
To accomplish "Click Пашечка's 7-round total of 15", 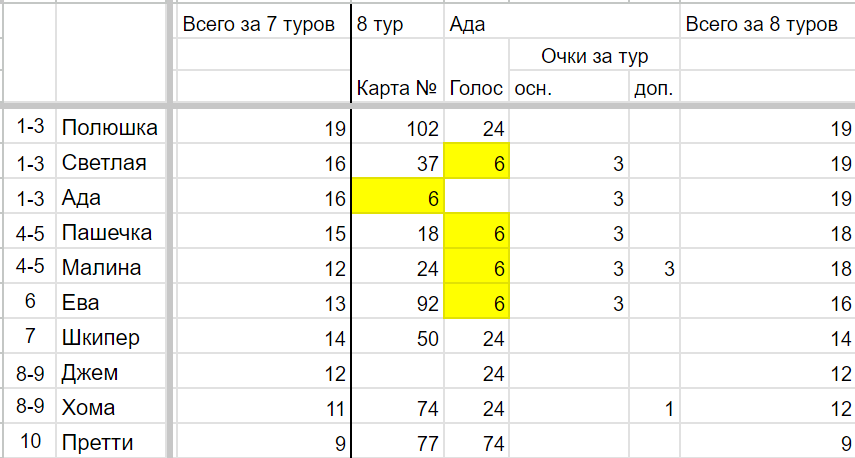I will 262,233.
